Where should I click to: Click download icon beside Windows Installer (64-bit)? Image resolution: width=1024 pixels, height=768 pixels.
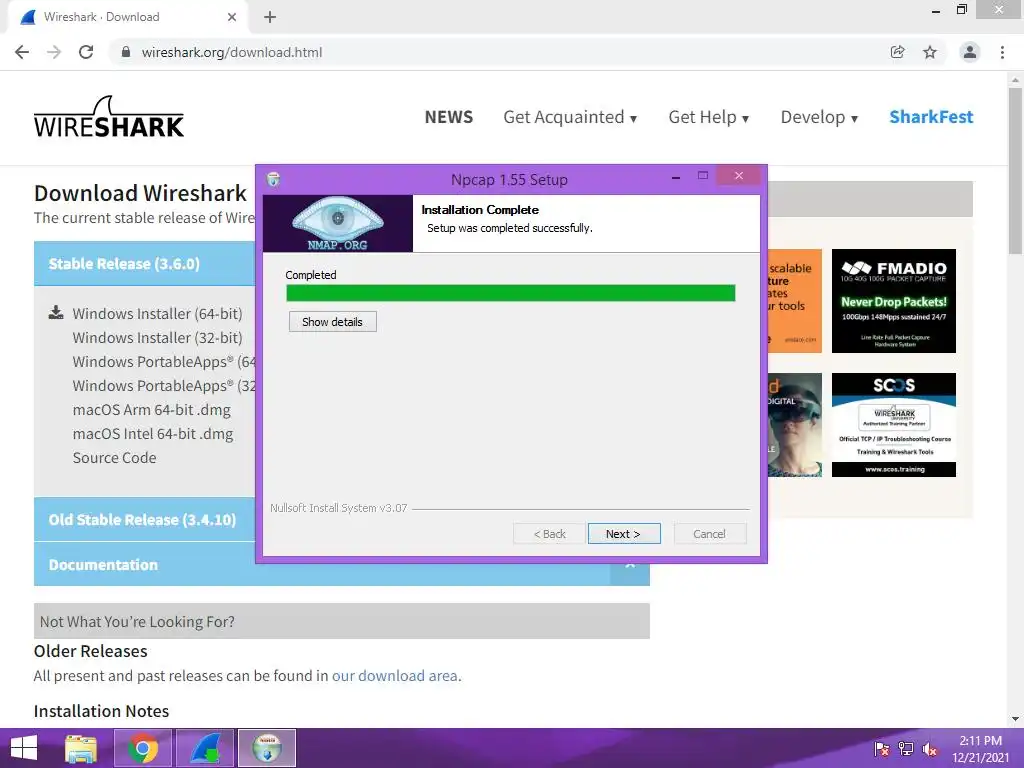pos(56,313)
